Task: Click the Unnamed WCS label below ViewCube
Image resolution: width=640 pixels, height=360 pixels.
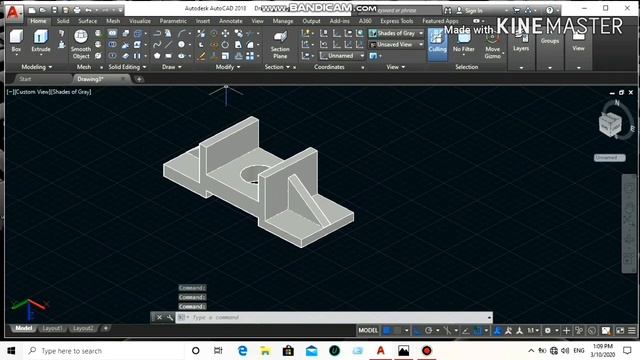Action: (609, 158)
